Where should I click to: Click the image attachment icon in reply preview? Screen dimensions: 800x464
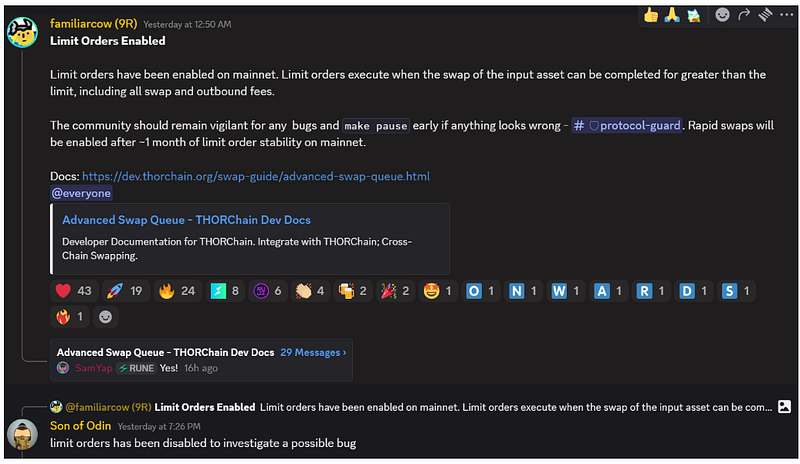(x=784, y=406)
